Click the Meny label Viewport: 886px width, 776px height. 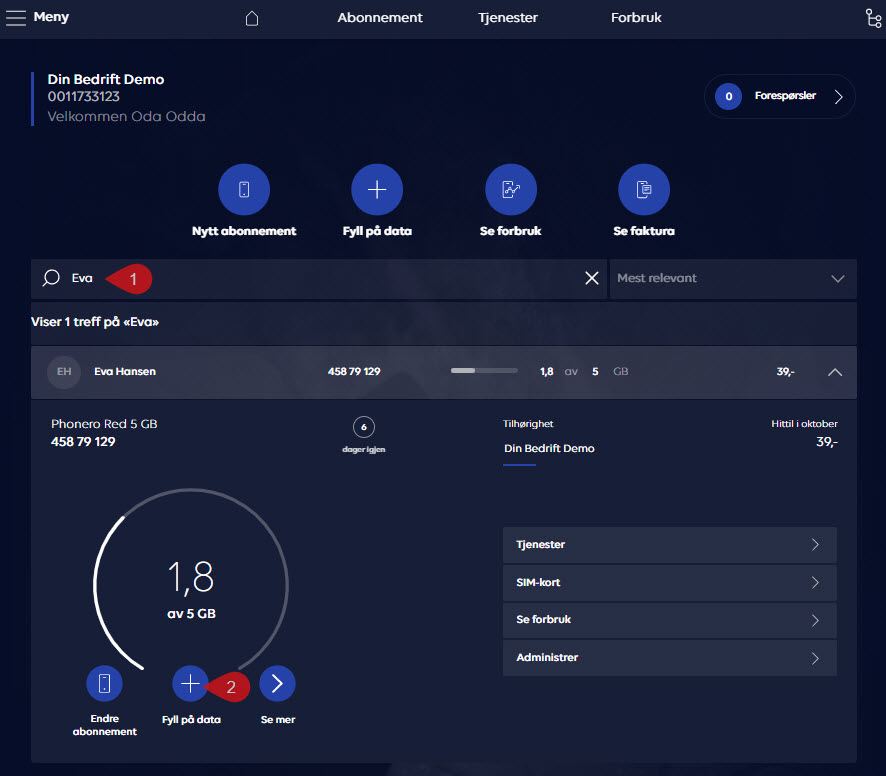coord(51,17)
